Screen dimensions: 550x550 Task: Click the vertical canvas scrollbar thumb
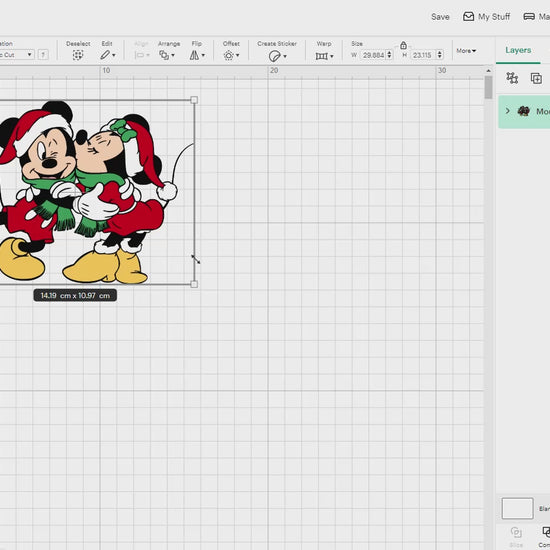pyautogui.click(x=488, y=87)
